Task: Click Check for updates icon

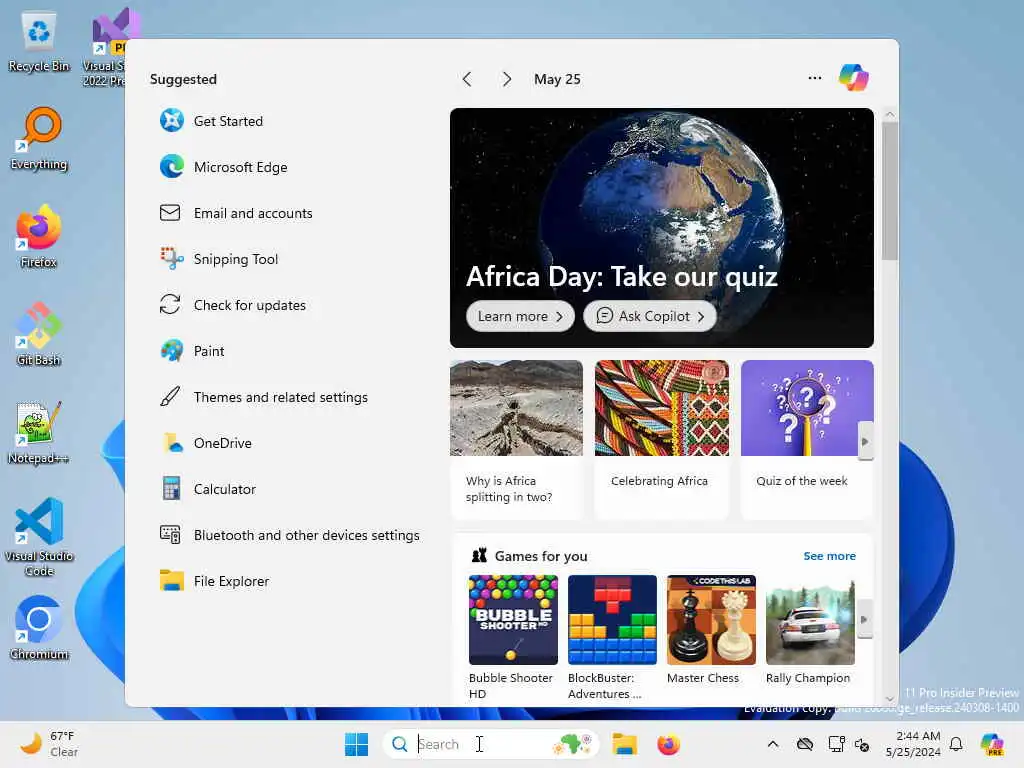Action: point(170,304)
